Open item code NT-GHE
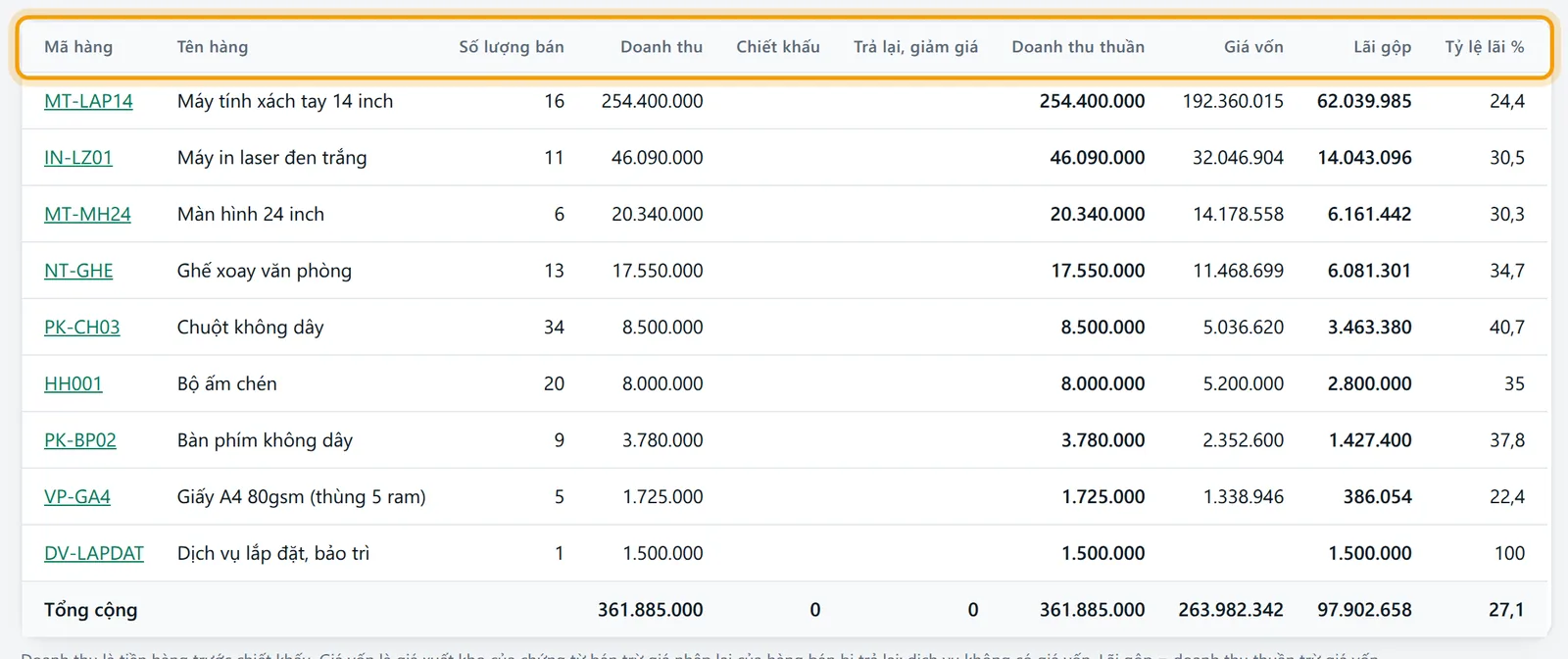1568x659 pixels. [x=78, y=271]
